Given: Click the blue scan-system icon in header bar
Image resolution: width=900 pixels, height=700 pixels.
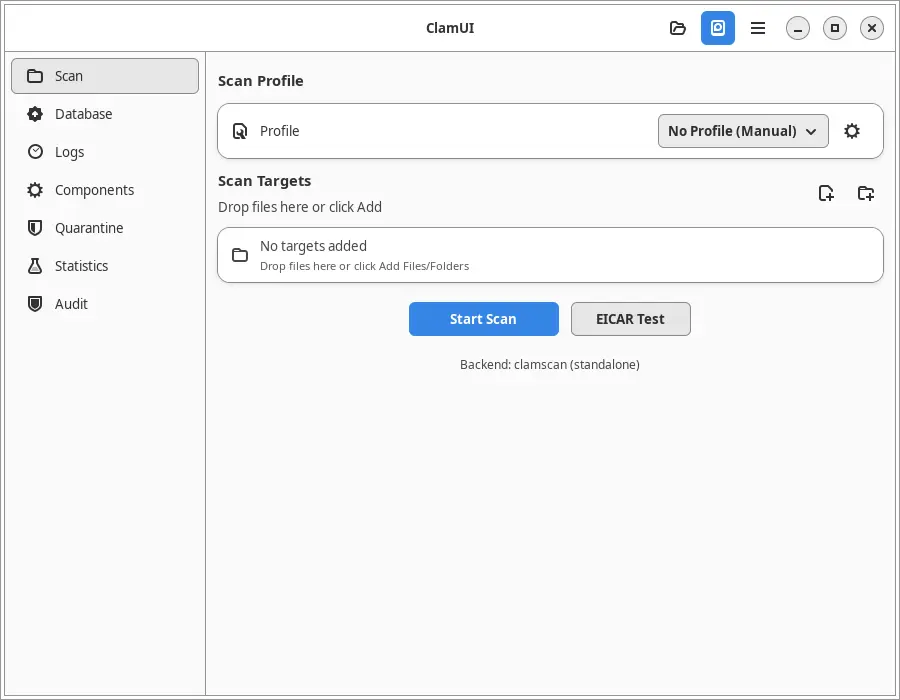Looking at the screenshot, I should click(717, 28).
